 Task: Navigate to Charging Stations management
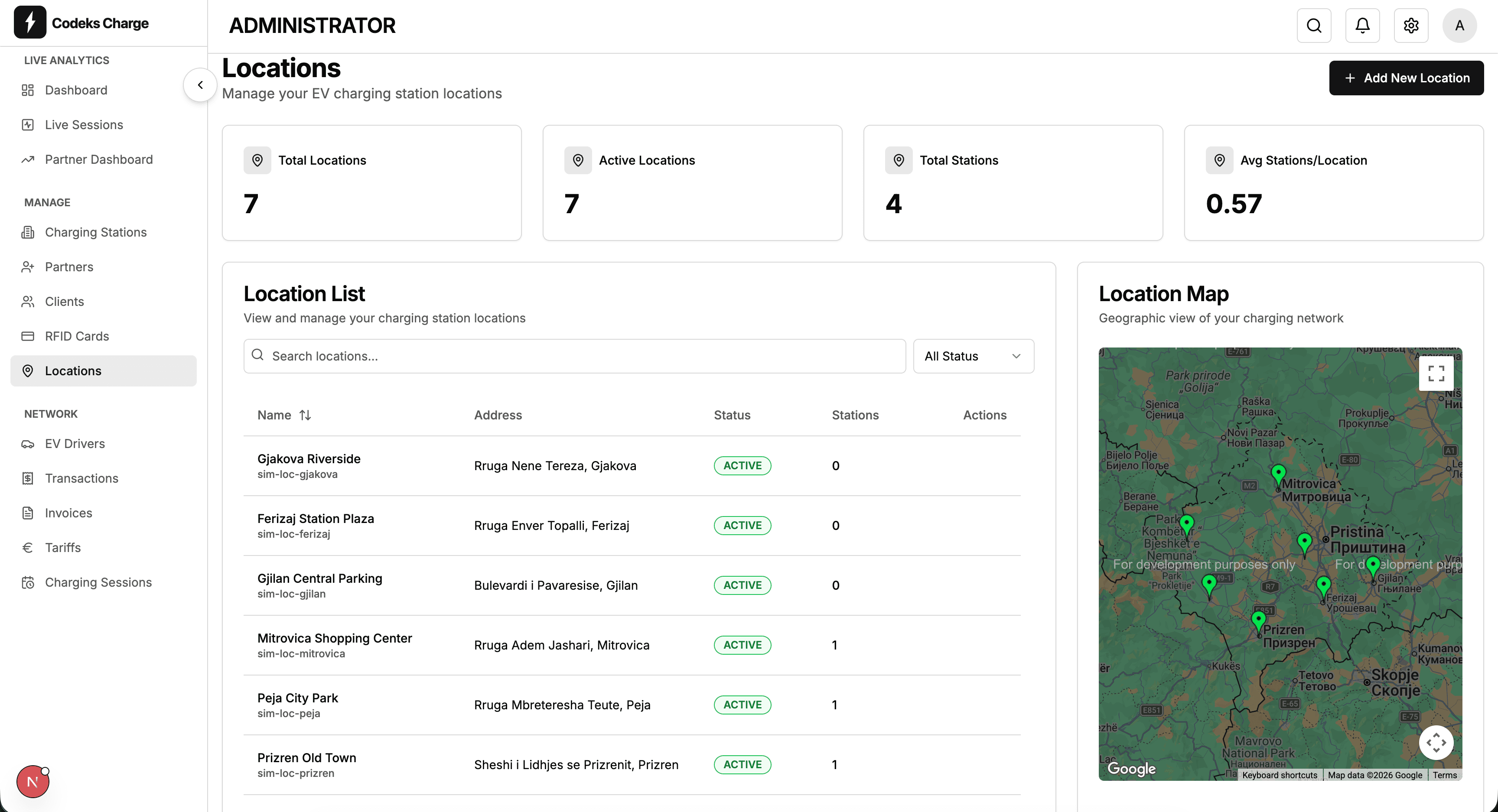pos(95,232)
